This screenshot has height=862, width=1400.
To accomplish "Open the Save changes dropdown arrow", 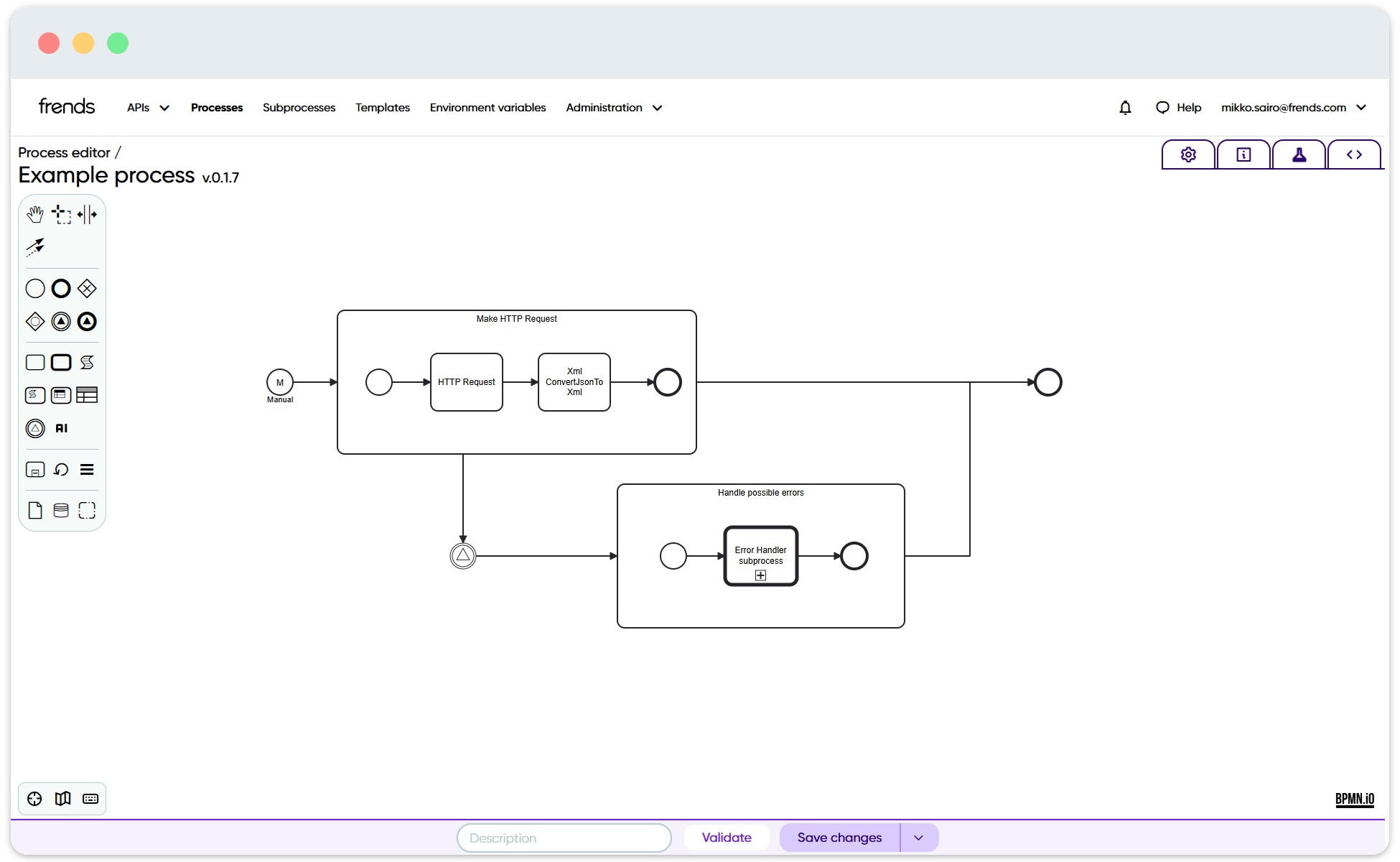I will pos(918,838).
